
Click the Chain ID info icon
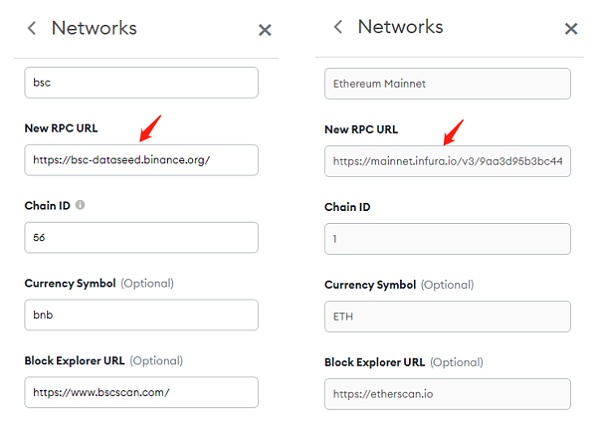click(80, 205)
